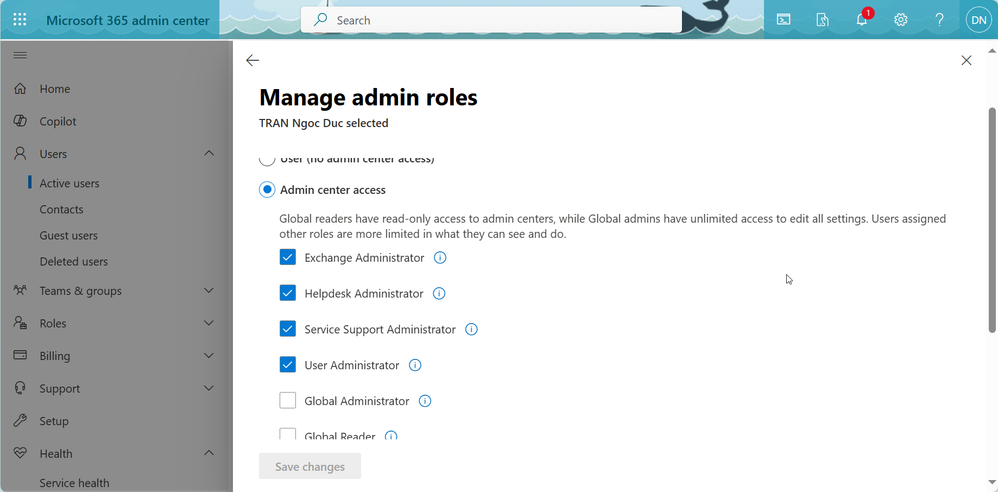Click the Health heart icon
Viewport: 998px width, 492px height.
(x=20, y=453)
